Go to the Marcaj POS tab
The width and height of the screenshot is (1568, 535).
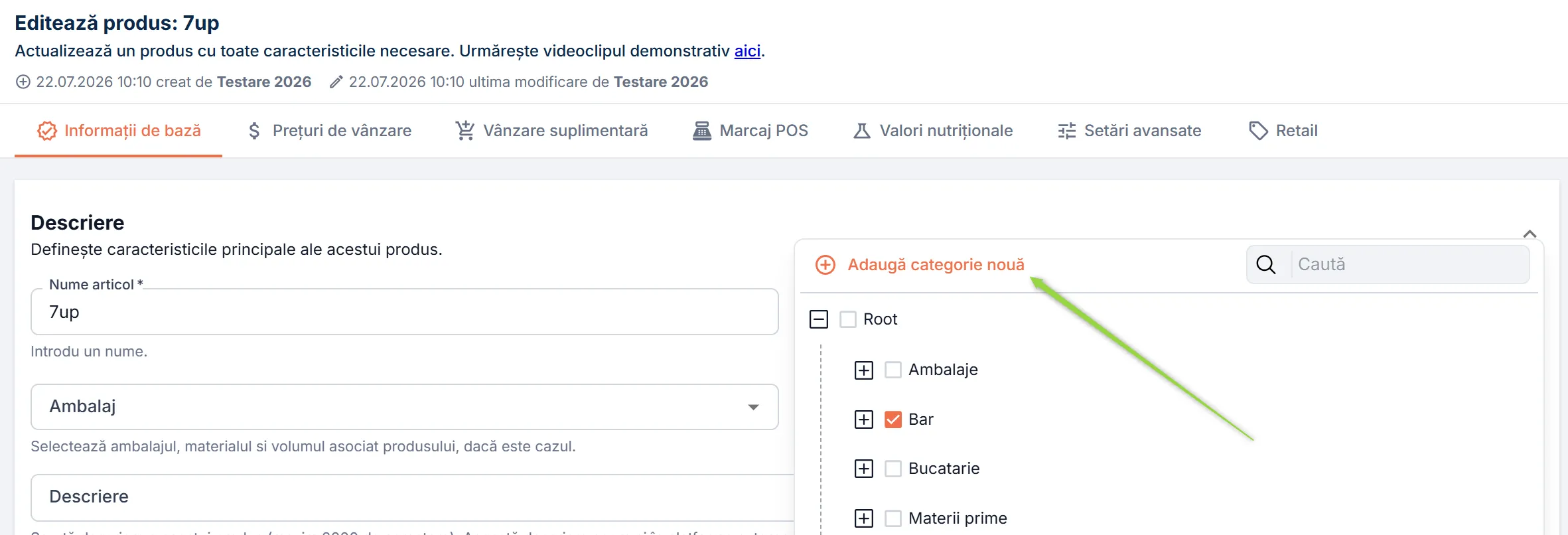click(x=750, y=131)
